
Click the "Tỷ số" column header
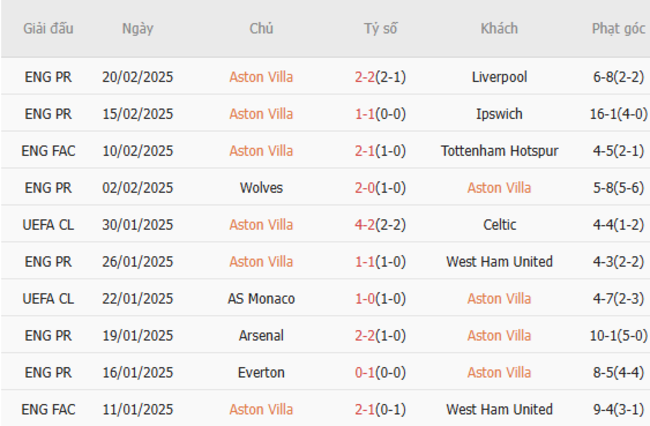pyautogui.click(x=380, y=29)
